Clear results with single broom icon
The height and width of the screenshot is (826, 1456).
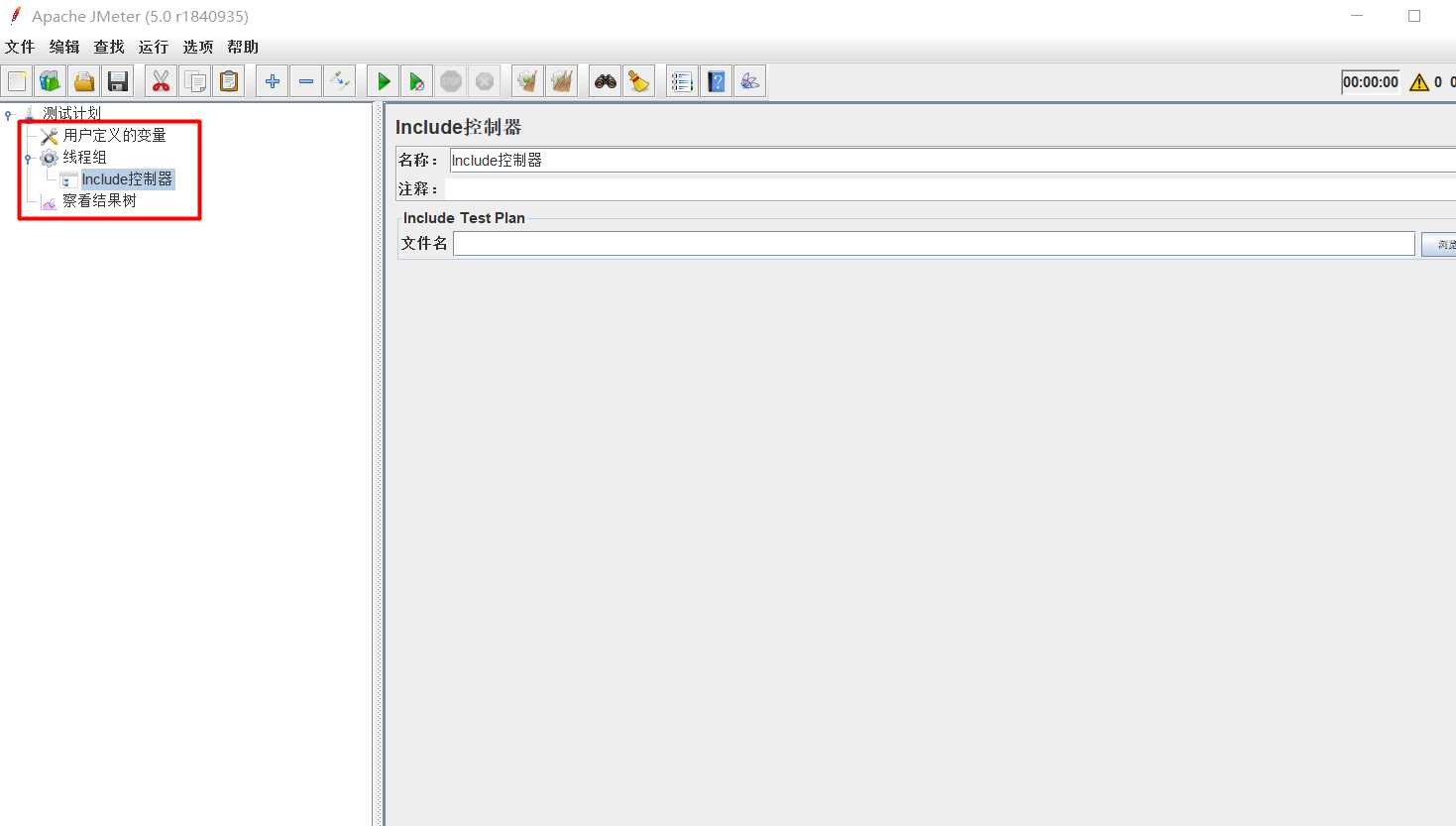(528, 81)
